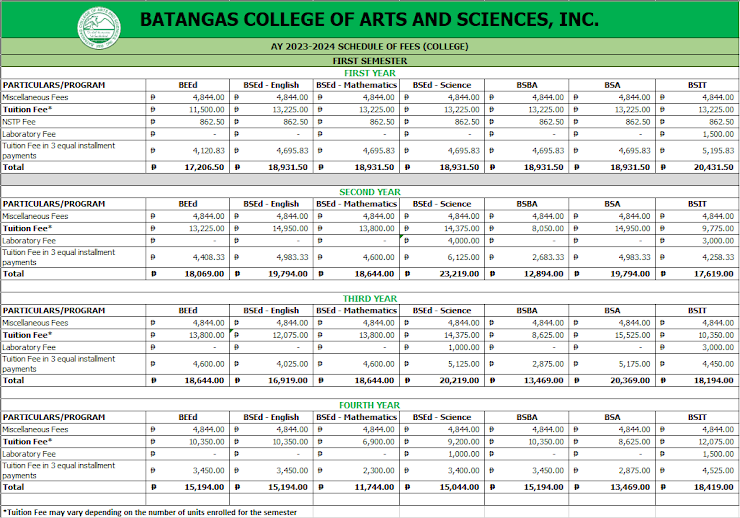Click the 20,369.00 total cell
Screen dimensions: 740x518
point(612,381)
